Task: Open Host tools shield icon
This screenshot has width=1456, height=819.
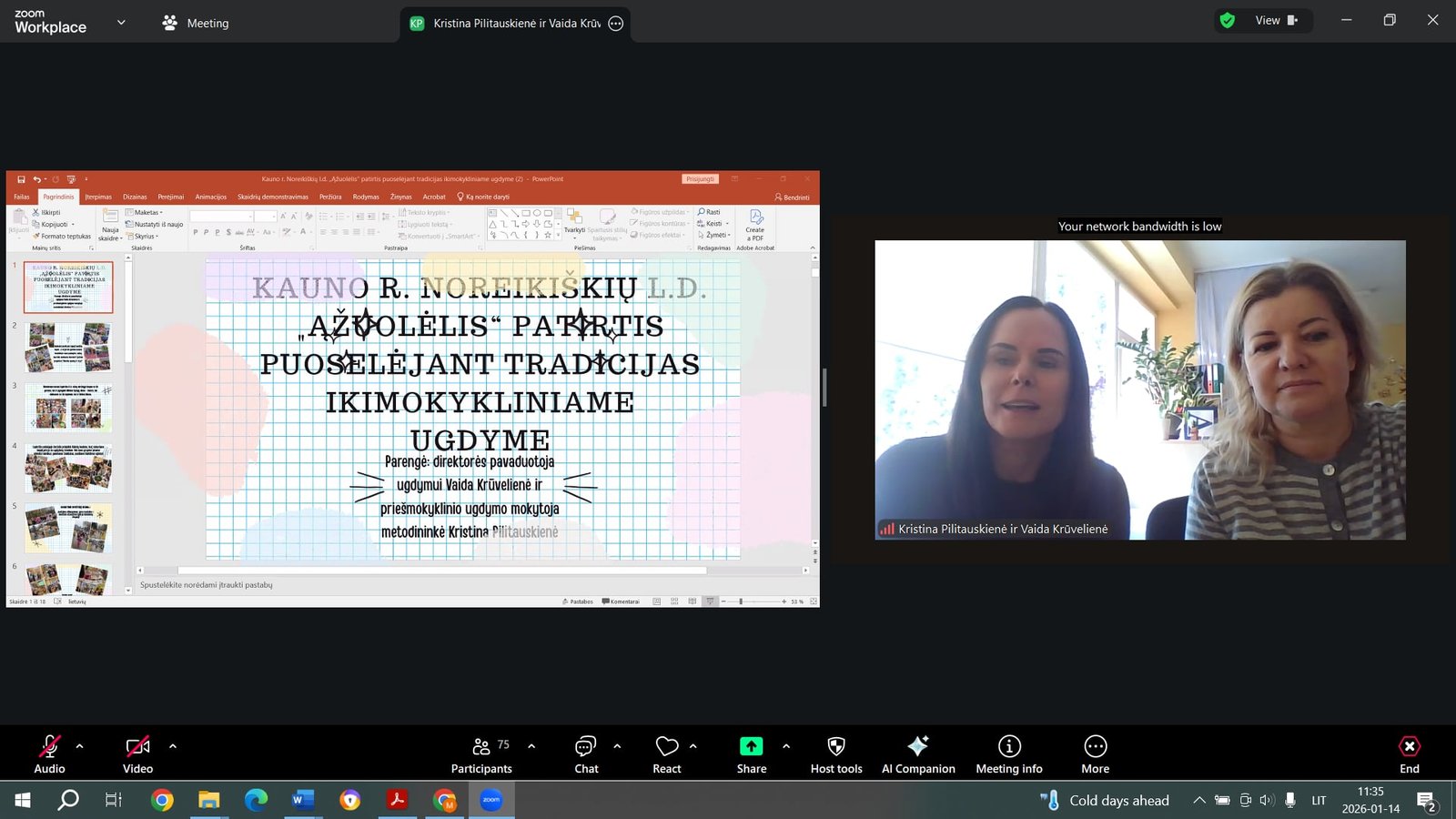Action: click(835, 754)
